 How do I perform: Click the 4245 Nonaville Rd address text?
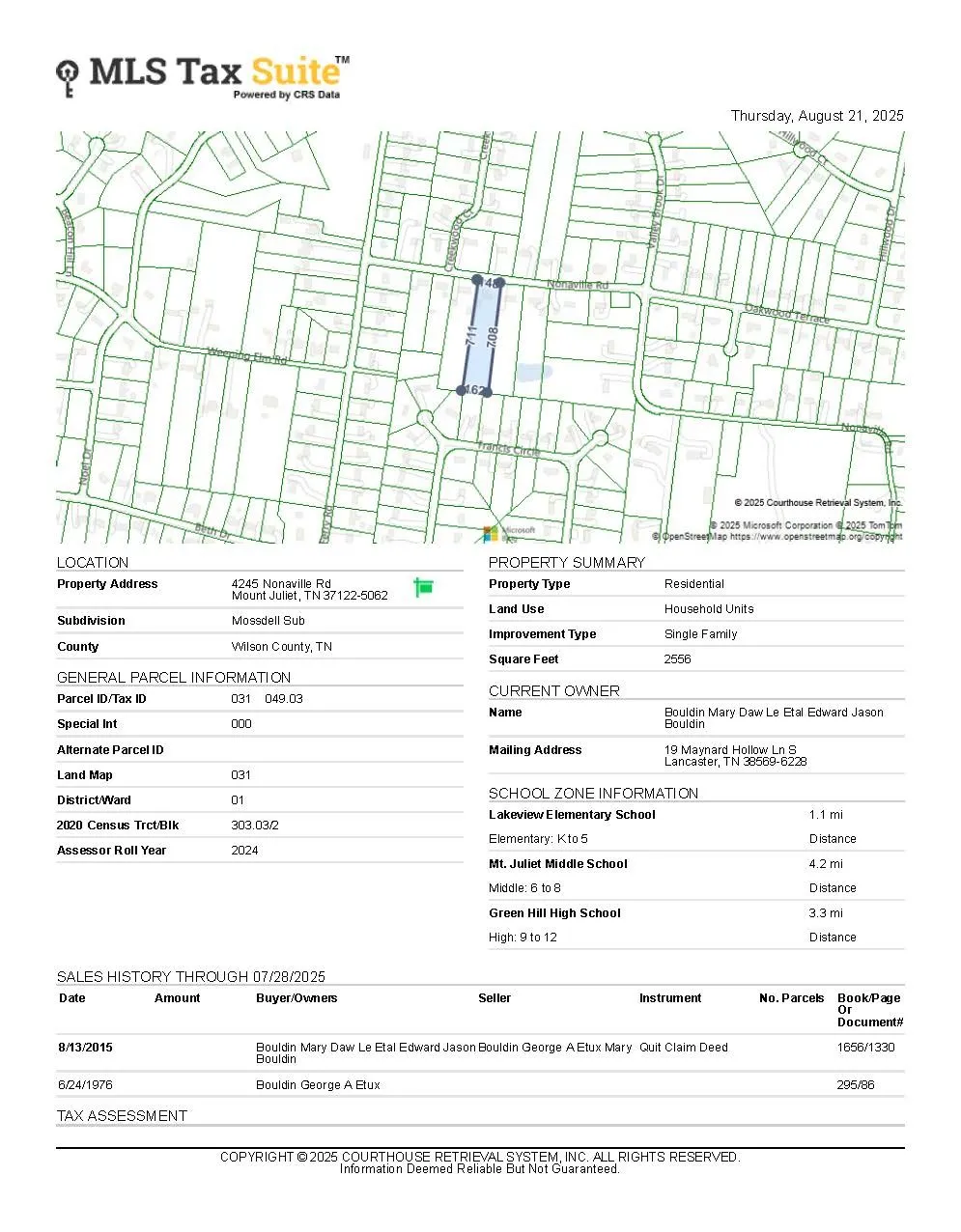click(281, 584)
